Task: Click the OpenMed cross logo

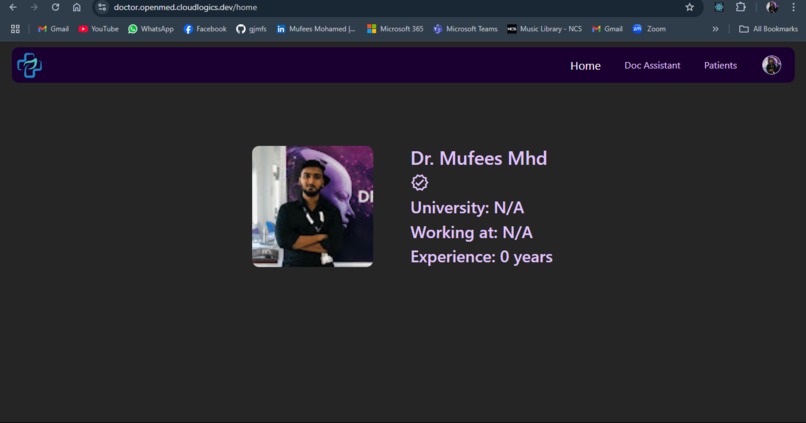Action: pos(29,65)
